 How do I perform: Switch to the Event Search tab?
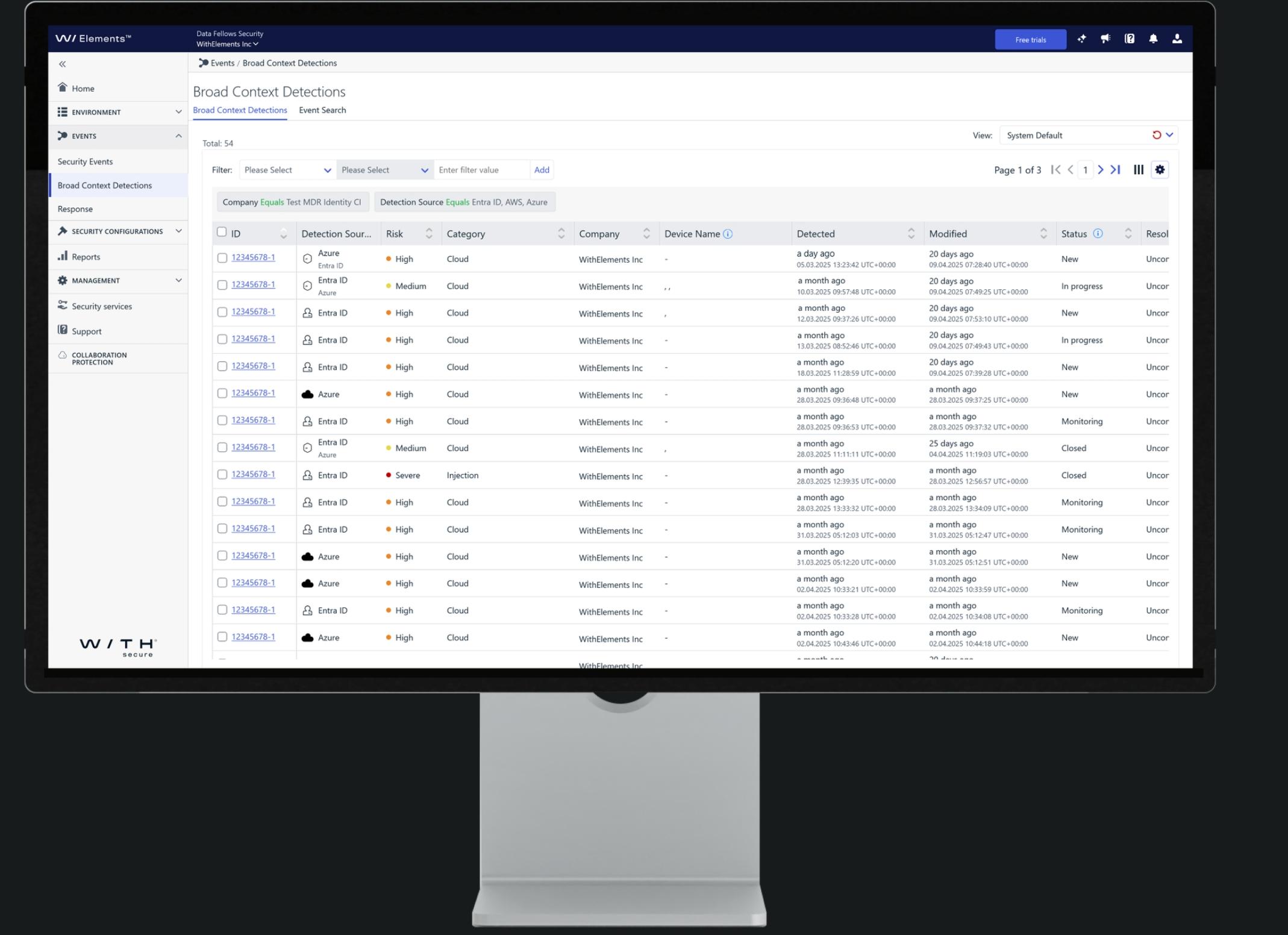pos(322,110)
